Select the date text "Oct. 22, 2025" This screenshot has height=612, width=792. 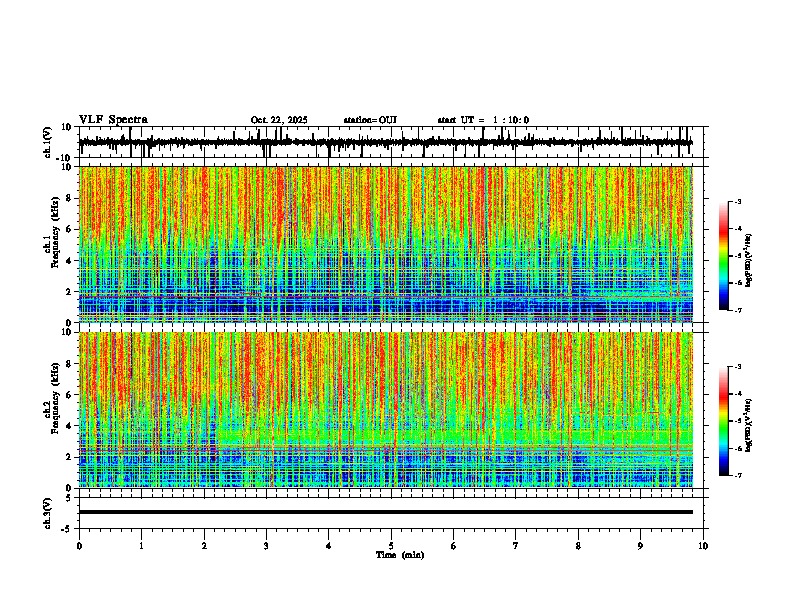pos(279,120)
